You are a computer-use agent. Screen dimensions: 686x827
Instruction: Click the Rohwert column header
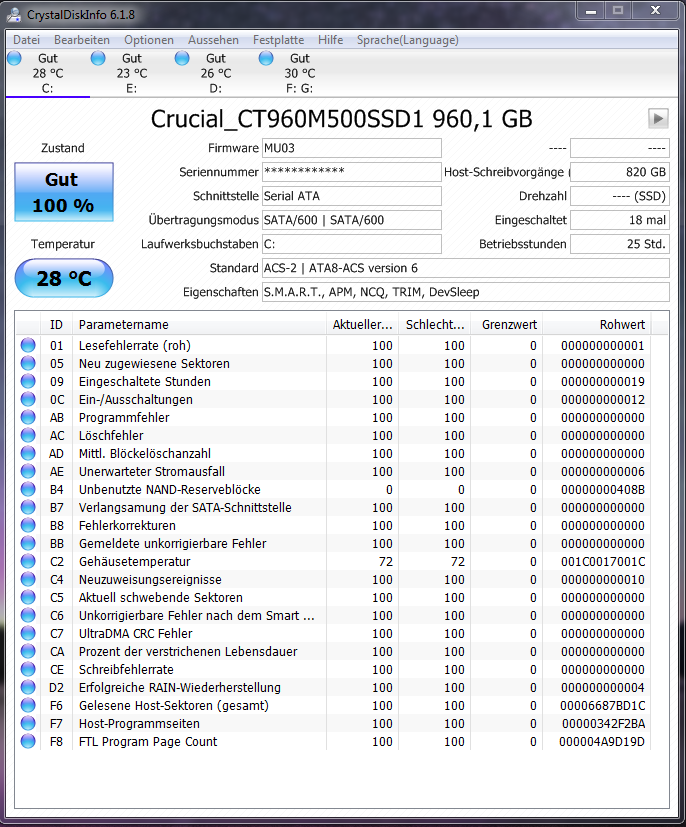(597, 324)
